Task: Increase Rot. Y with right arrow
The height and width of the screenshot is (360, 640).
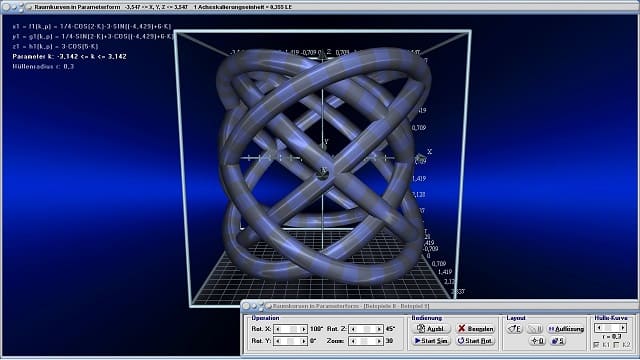Action: click(x=303, y=341)
